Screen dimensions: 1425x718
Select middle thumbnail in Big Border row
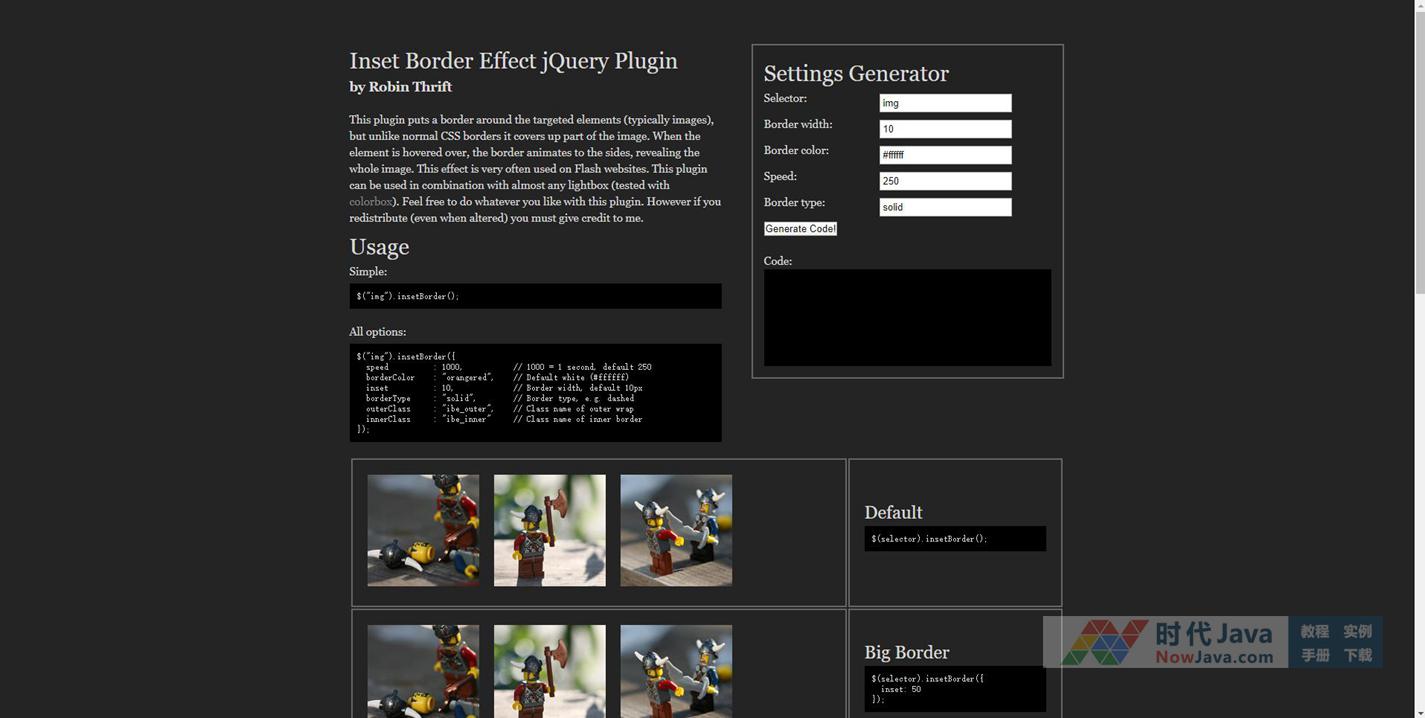[x=549, y=670]
